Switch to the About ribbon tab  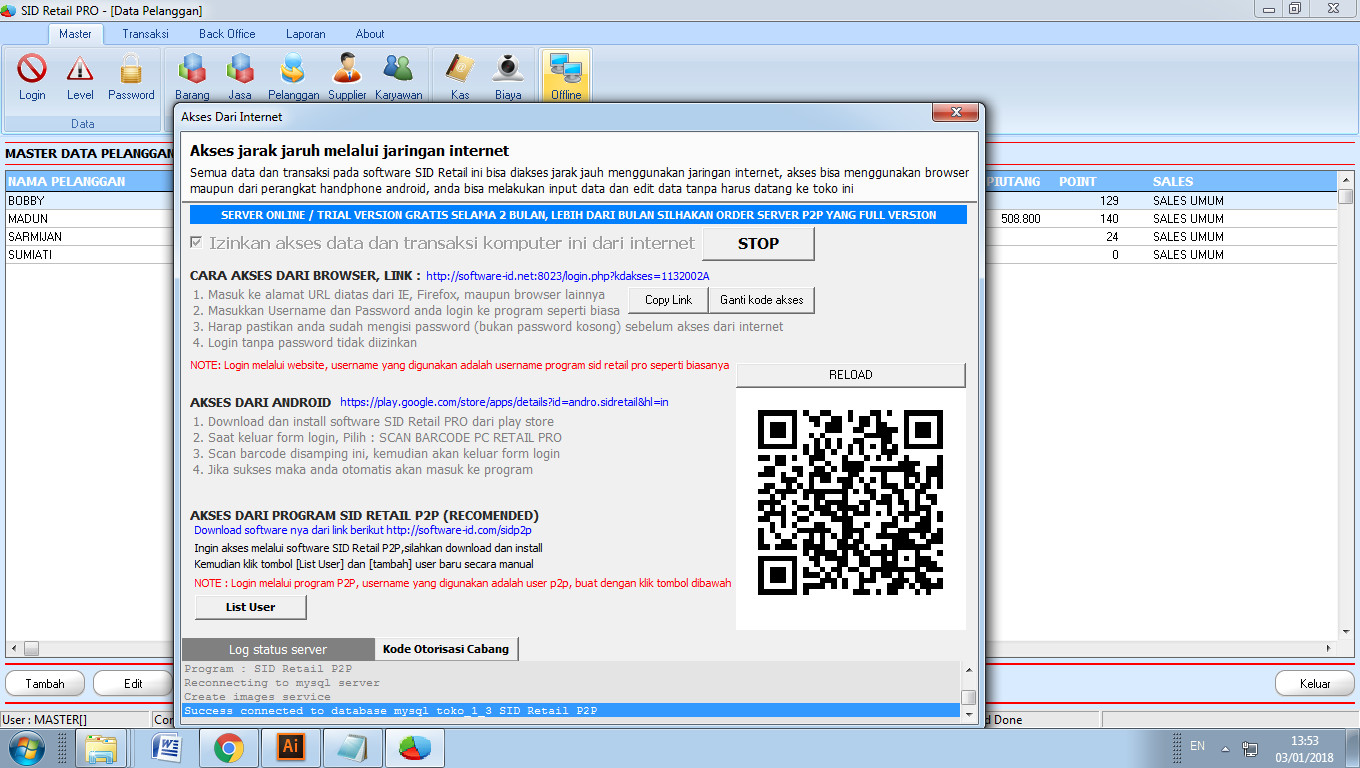coord(370,34)
